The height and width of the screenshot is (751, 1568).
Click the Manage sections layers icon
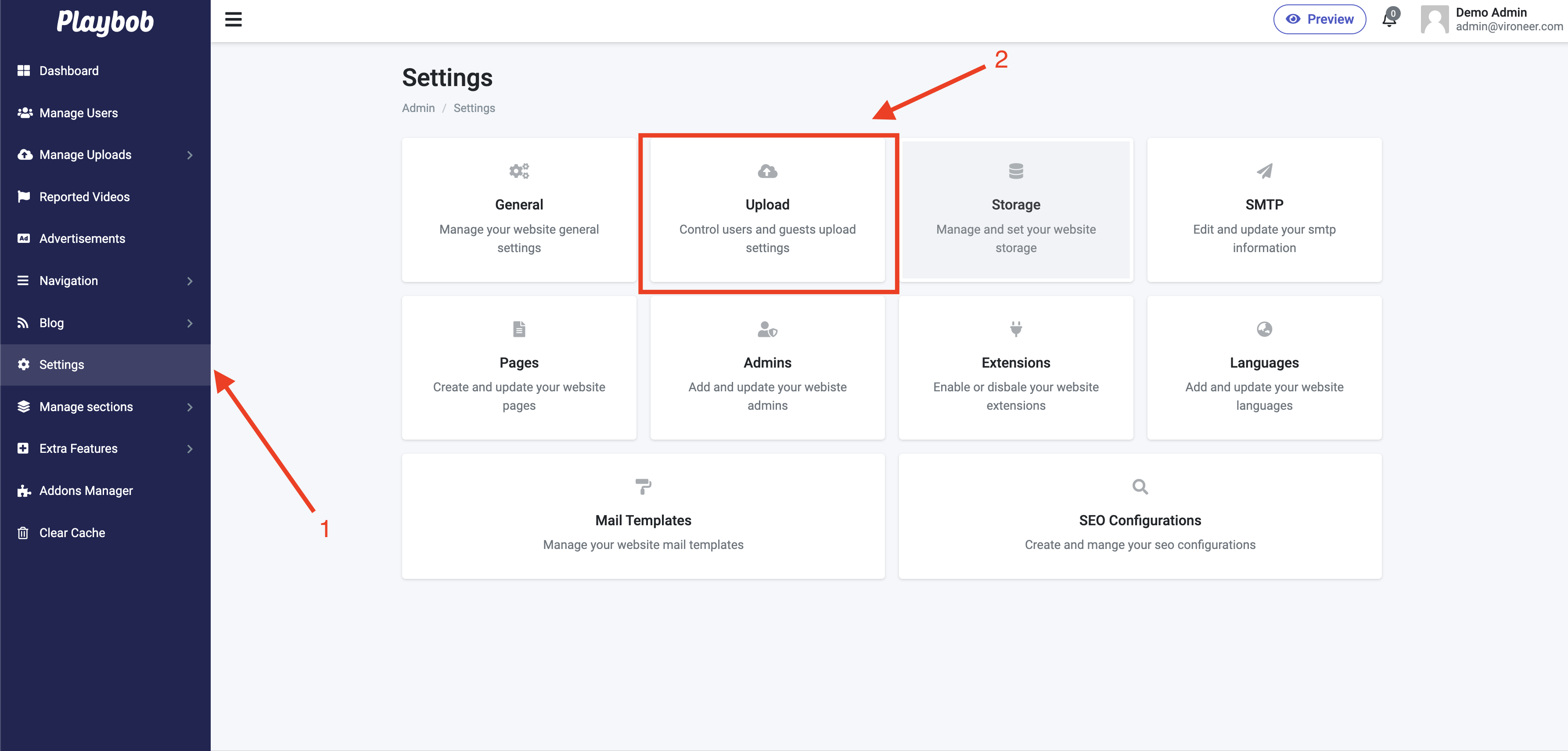[x=24, y=407]
